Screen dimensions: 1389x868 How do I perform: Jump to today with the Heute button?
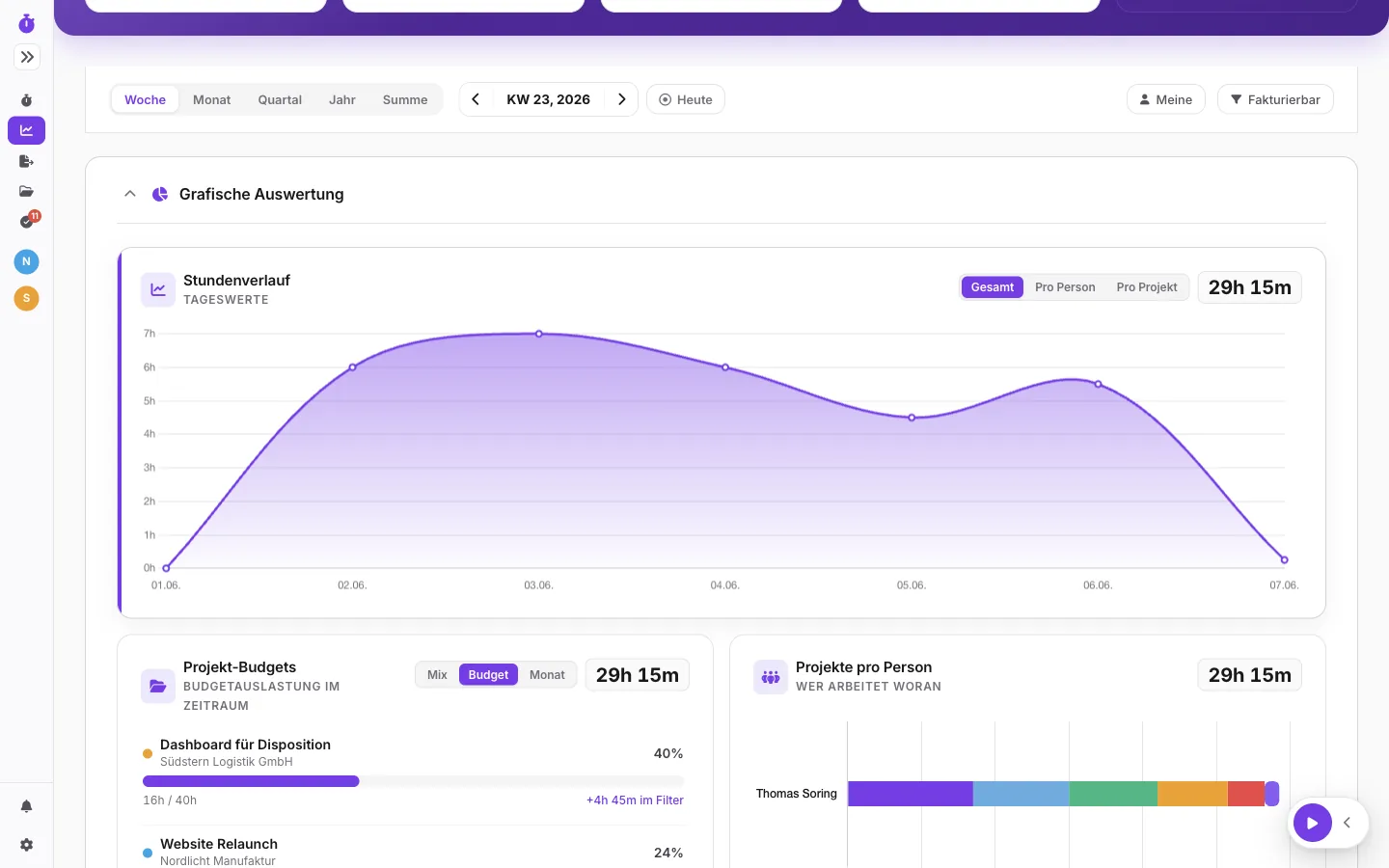pyautogui.click(x=686, y=99)
